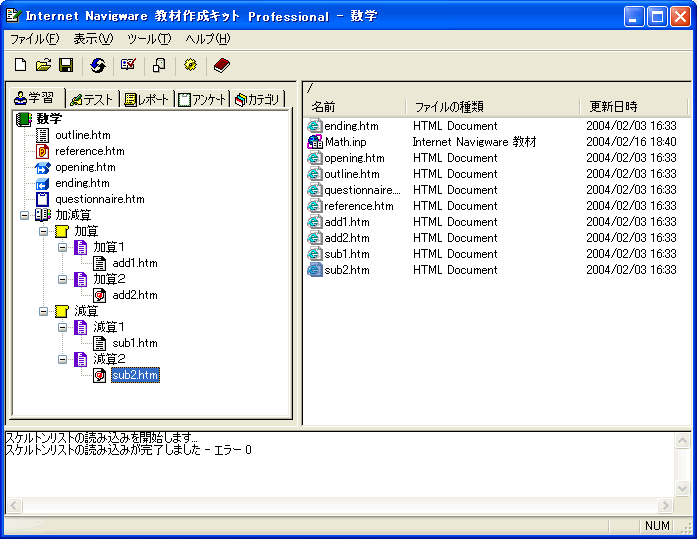Click the questionnaire.htm clipboard icon in the tree
The image size is (697, 539).
[x=42, y=199]
